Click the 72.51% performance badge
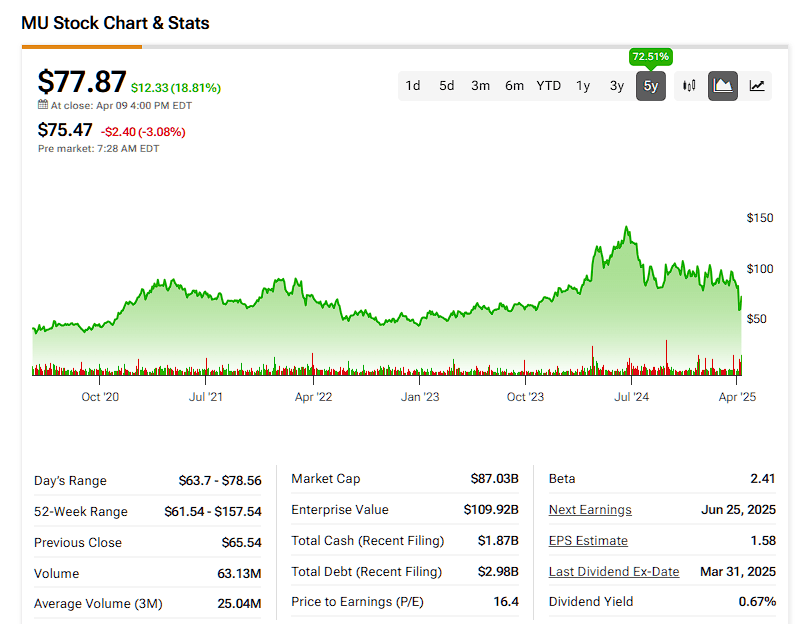Screen dimensions: 800x624 pyautogui.click(x=651, y=57)
